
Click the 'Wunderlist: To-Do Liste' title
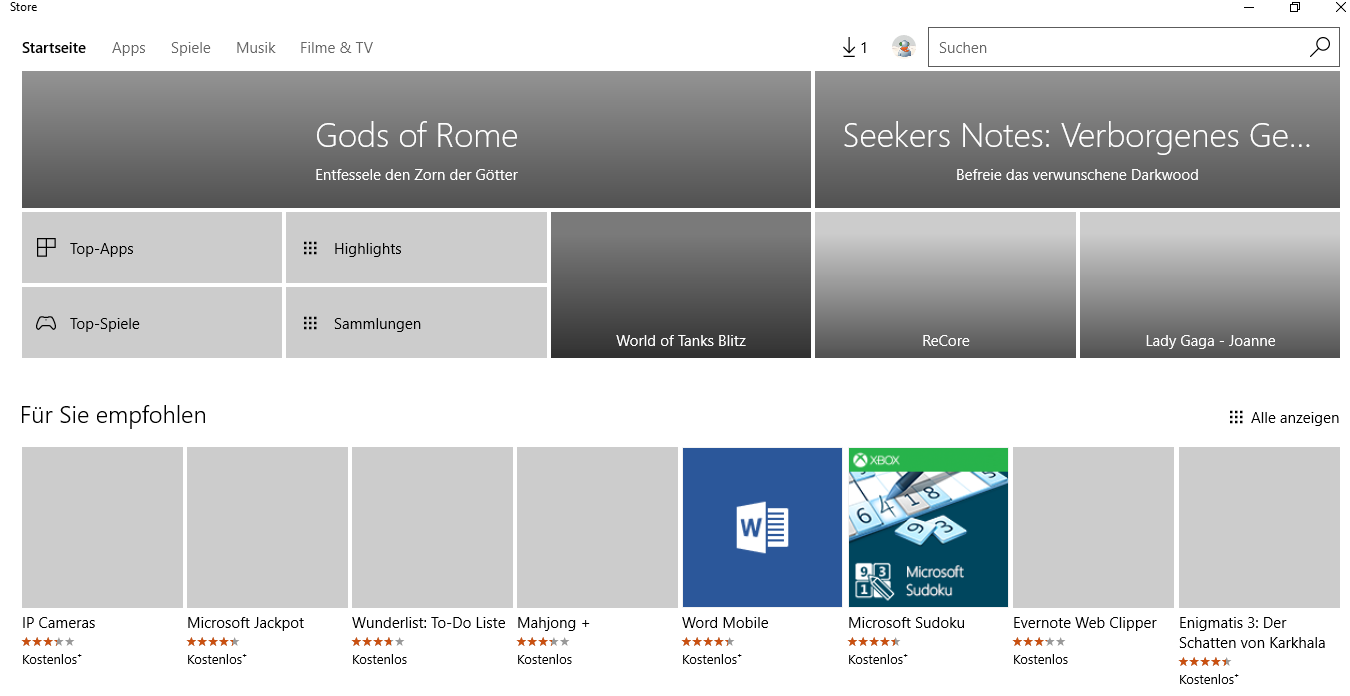coord(429,623)
